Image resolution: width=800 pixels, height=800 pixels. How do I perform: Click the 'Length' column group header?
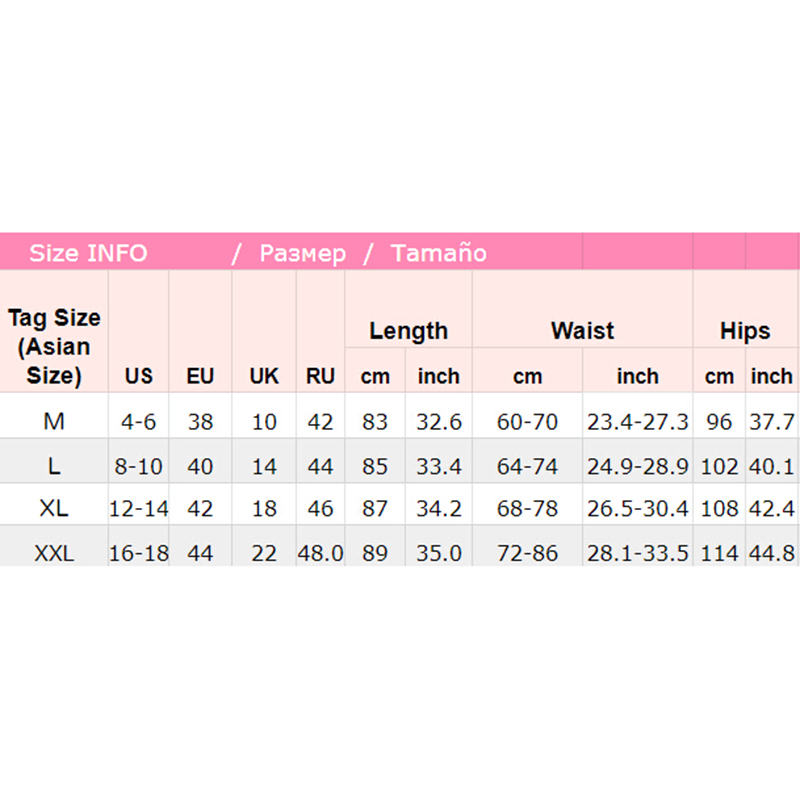click(x=408, y=331)
